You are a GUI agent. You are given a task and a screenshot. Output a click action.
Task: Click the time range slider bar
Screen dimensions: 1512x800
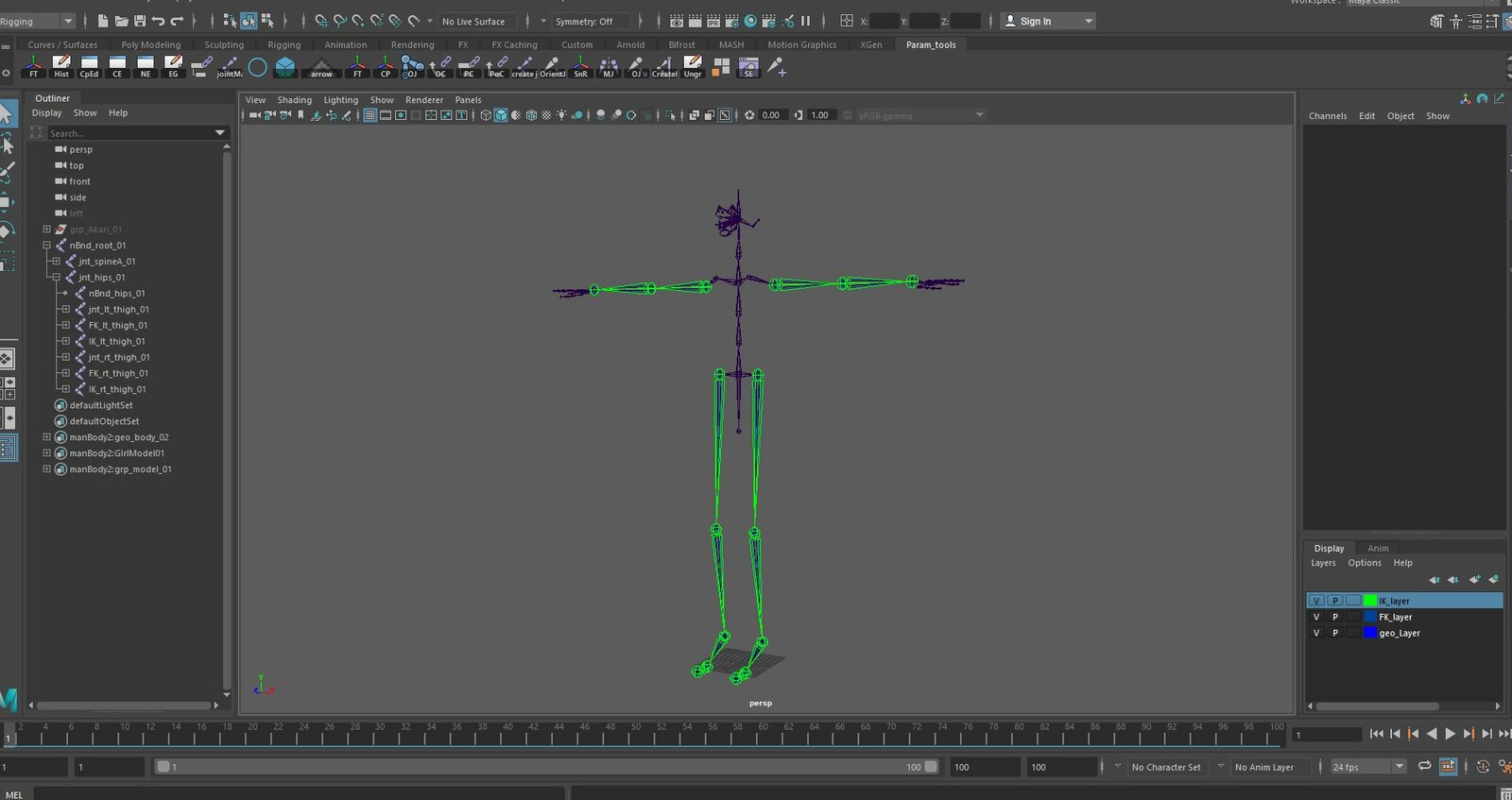[546, 767]
